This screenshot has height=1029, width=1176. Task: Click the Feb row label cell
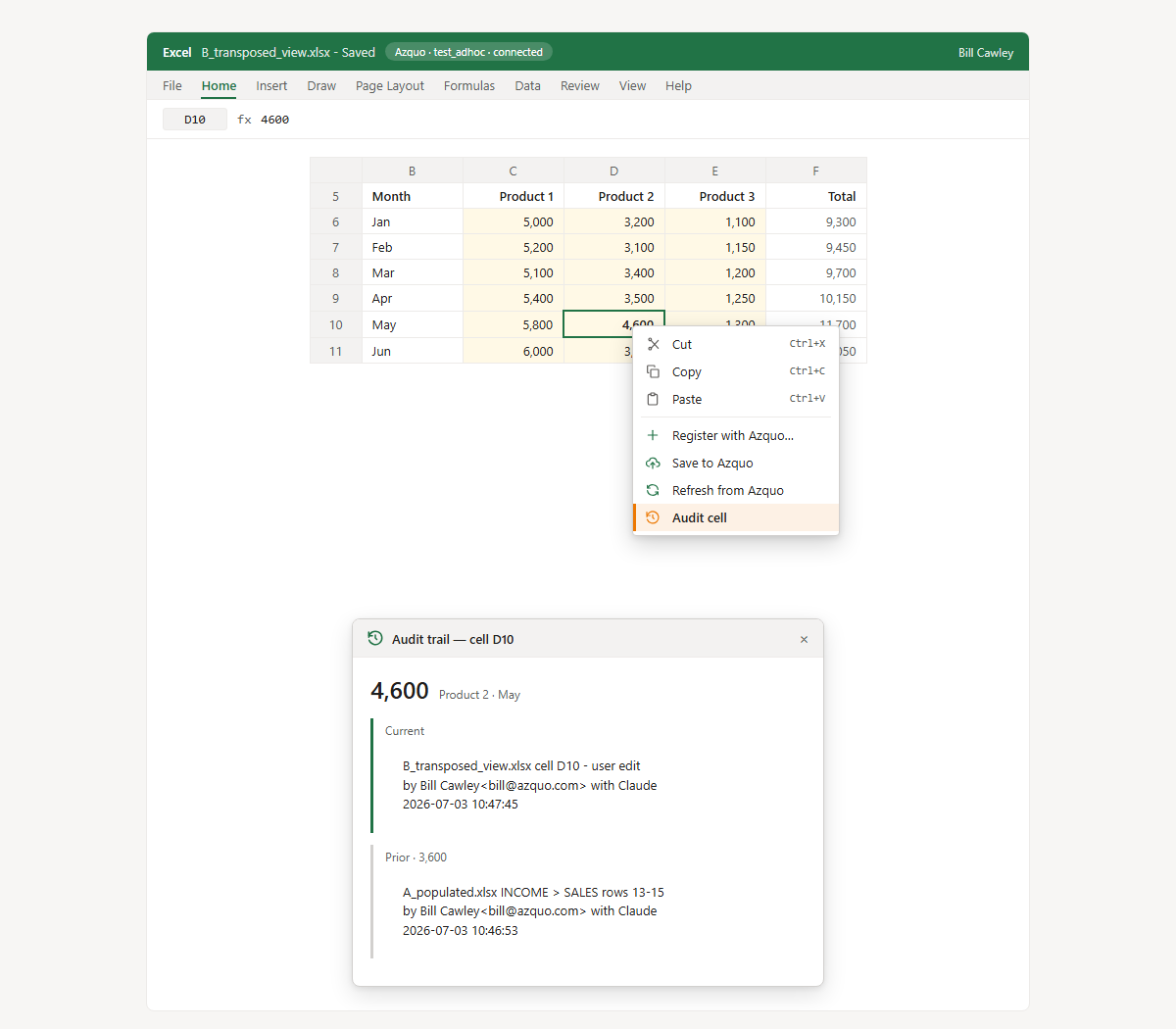(413, 247)
